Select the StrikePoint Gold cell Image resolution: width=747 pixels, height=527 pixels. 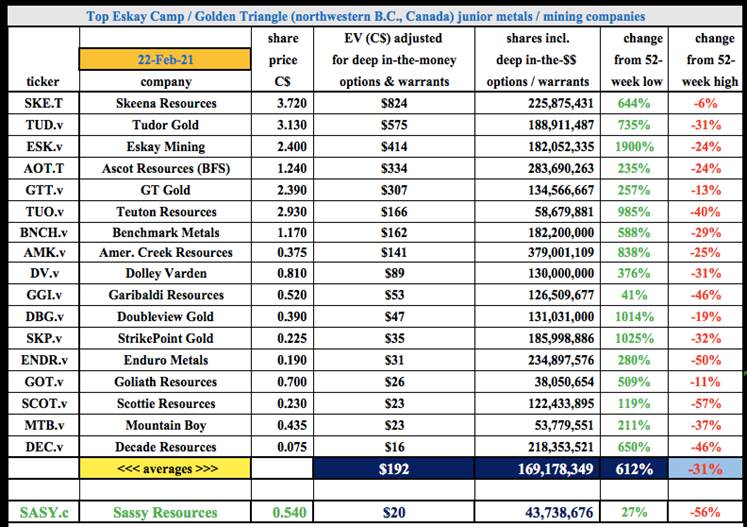[x=165, y=338]
